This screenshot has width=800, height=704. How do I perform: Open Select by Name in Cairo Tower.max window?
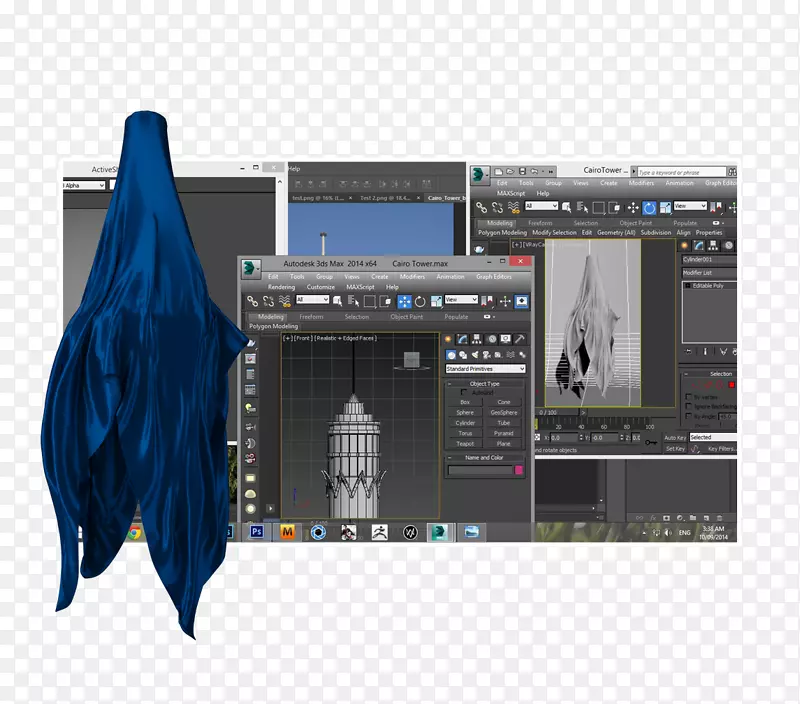[x=353, y=301]
